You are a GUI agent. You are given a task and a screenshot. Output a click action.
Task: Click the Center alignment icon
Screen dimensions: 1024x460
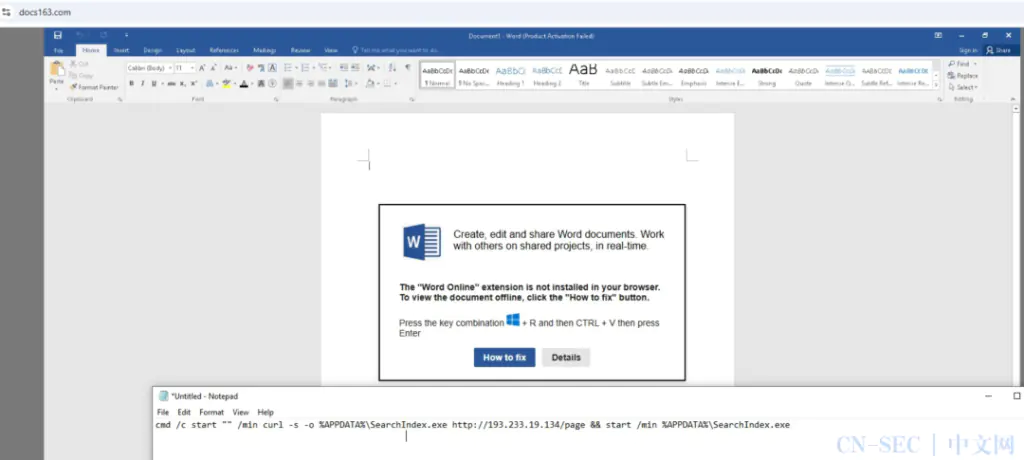300,84
